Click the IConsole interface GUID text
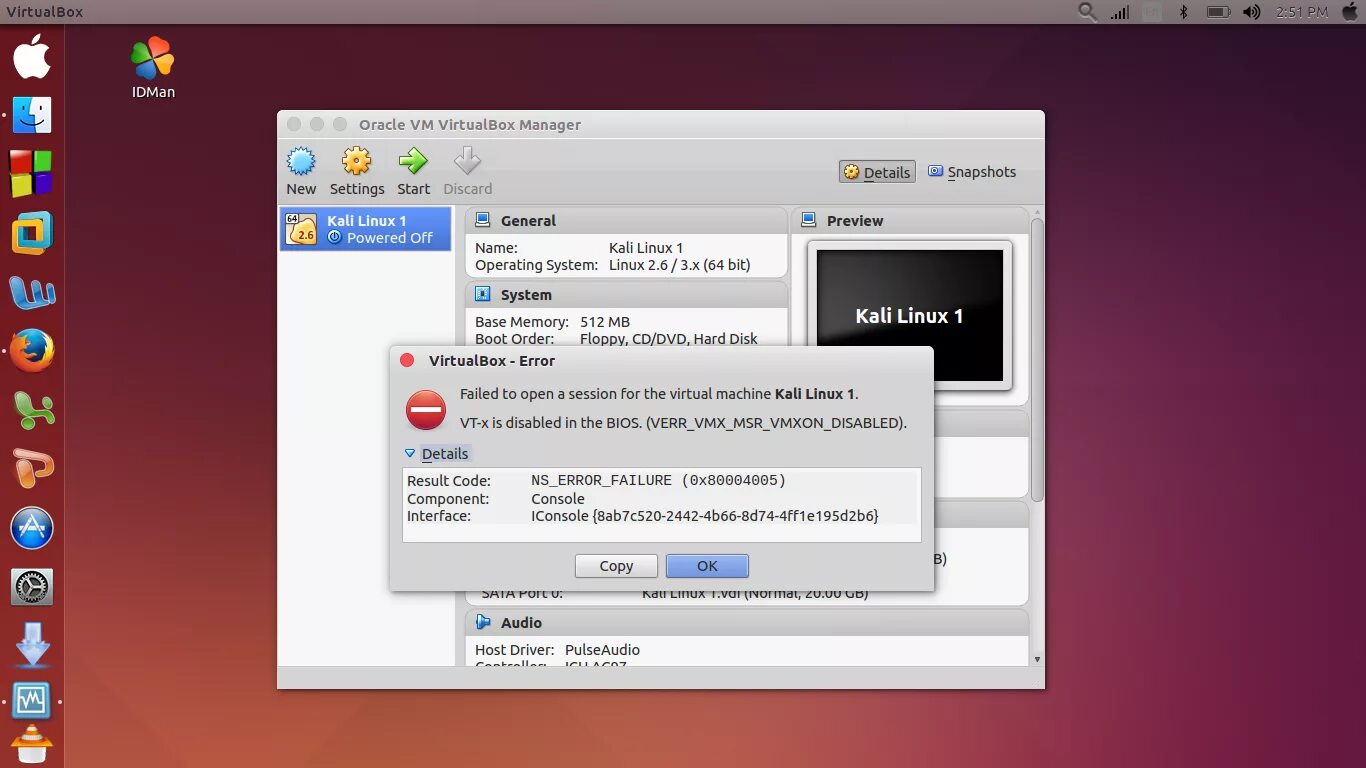This screenshot has height=768, width=1366. point(705,516)
